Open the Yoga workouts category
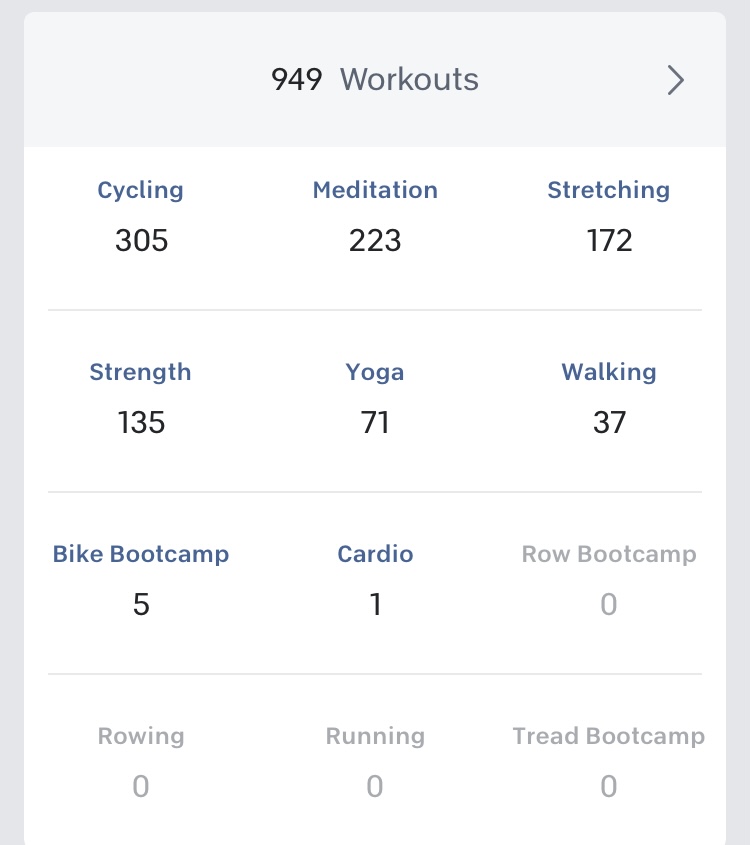The height and width of the screenshot is (845, 750). pos(375,372)
